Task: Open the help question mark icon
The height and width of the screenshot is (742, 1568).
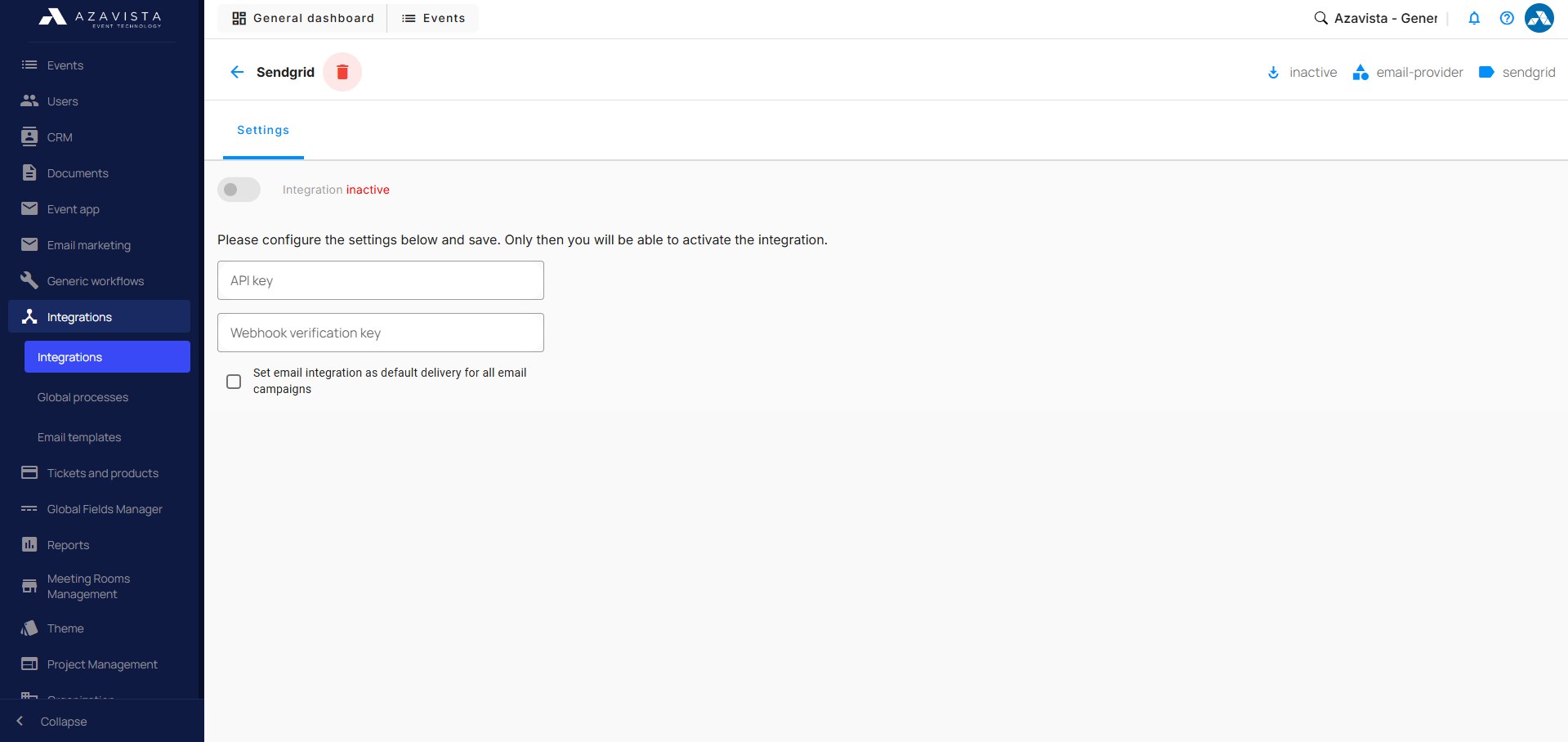Action: click(x=1507, y=18)
